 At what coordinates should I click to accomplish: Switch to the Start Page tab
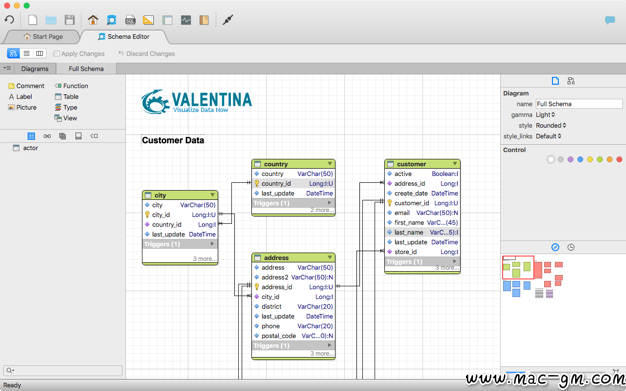[43, 37]
